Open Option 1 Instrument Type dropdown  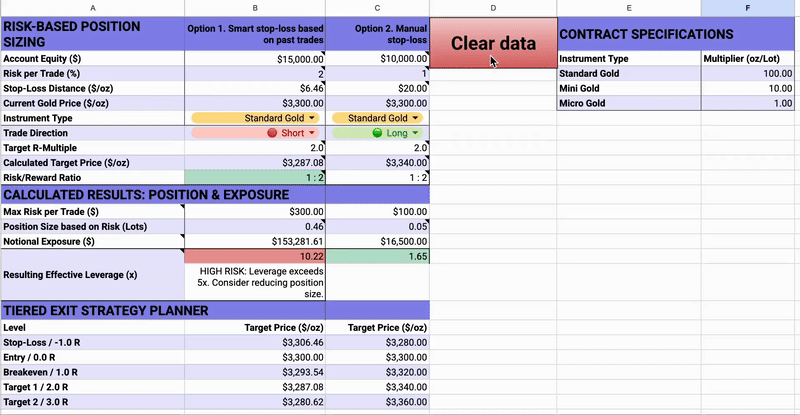click(x=255, y=118)
